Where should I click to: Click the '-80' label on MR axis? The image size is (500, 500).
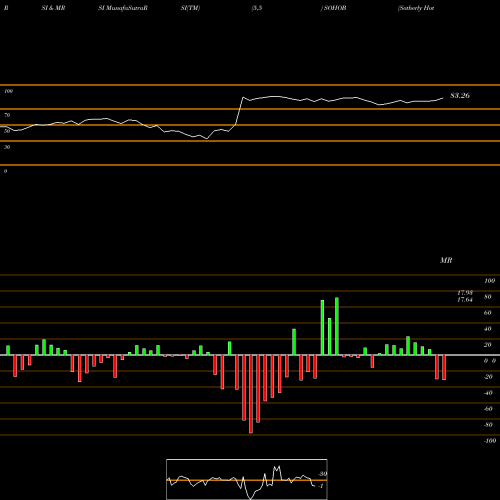point(488,425)
